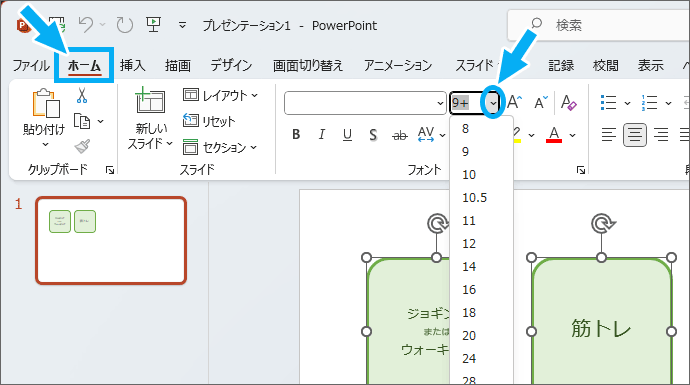The image size is (690, 385).
Task: Switch to the 挿入 (Insert) tab
Action: point(132,66)
